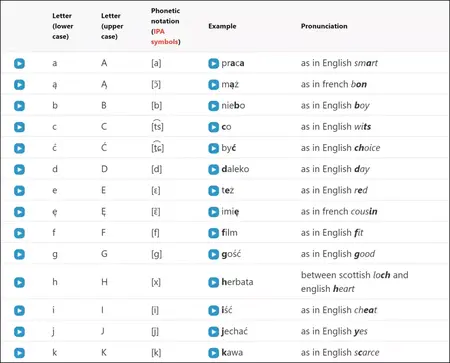450x363 pixels.
Task: Select text 'as in English boy'
Action: point(335,106)
